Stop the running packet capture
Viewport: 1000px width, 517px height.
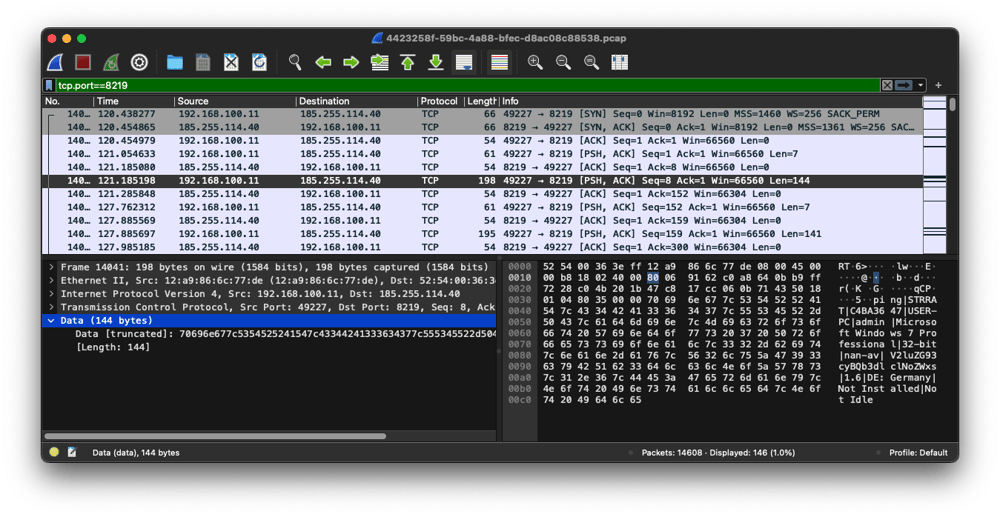tap(84, 62)
